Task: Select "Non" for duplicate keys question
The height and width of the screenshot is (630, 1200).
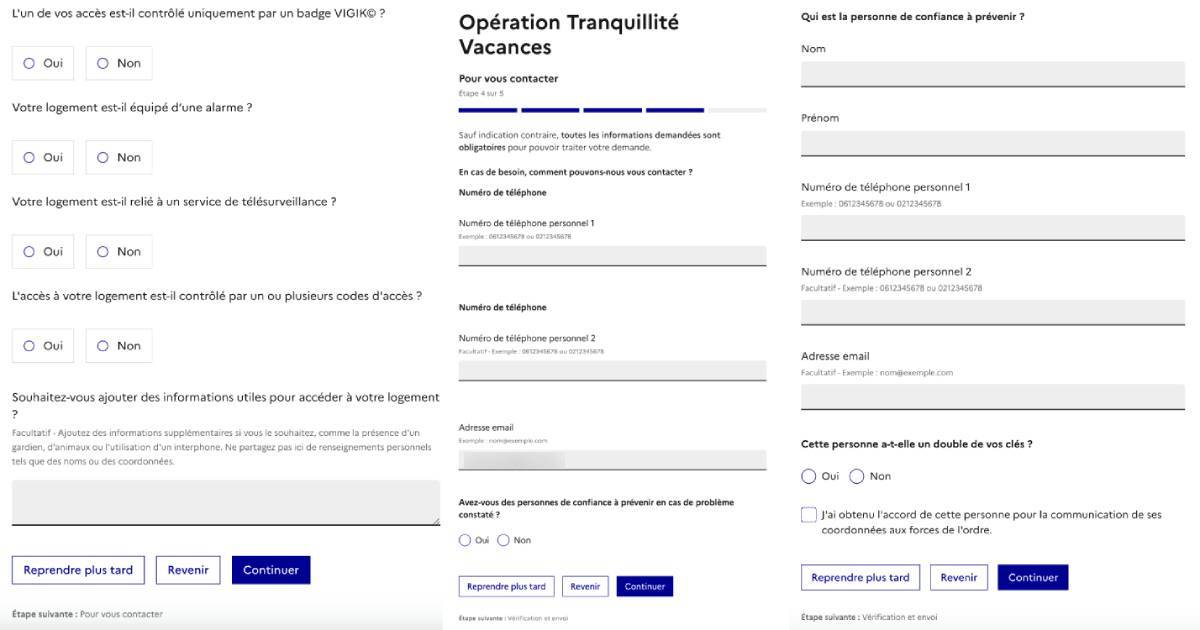Action: tap(857, 476)
